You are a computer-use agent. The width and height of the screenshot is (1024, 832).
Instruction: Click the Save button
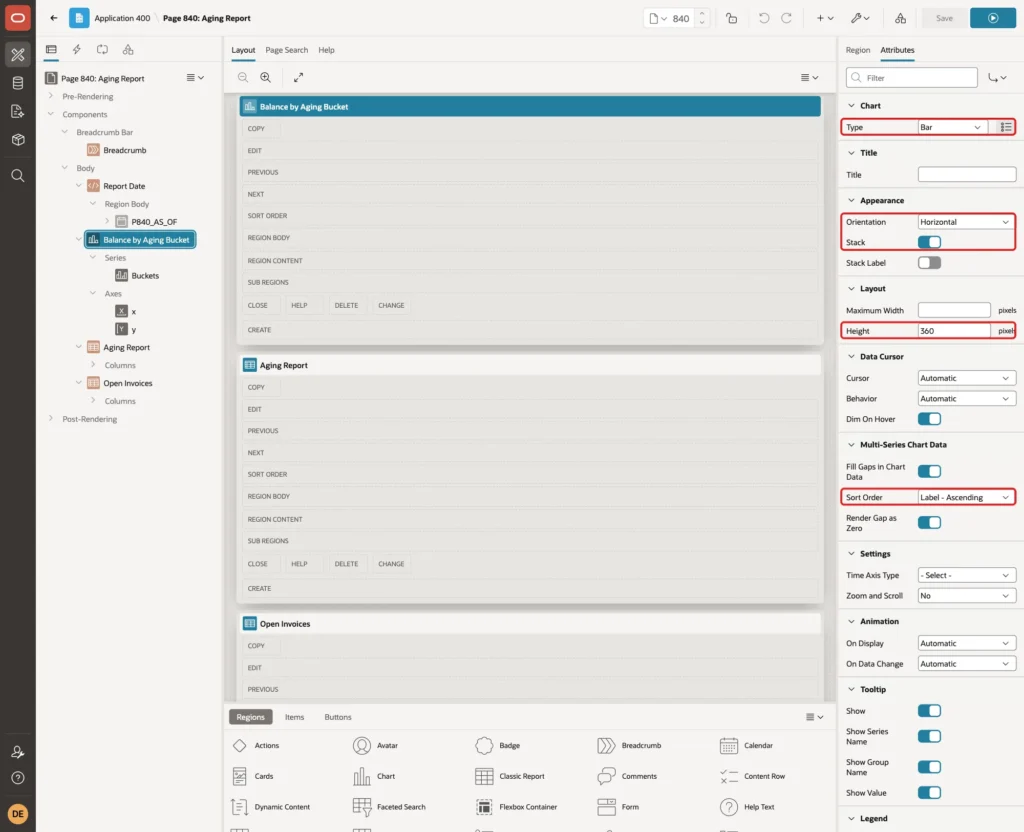coord(944,18)
